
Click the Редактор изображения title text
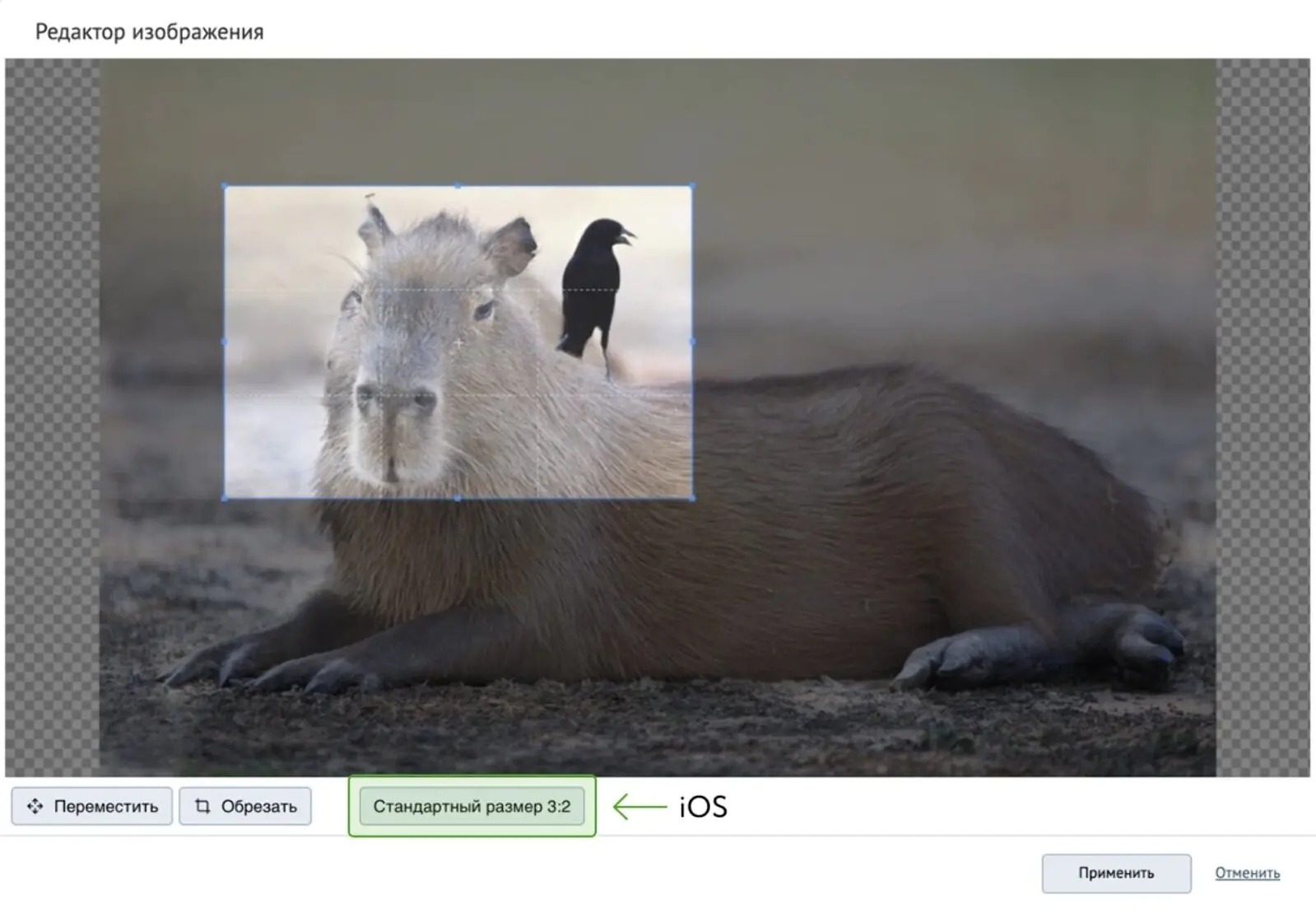(x=149, y=32)
